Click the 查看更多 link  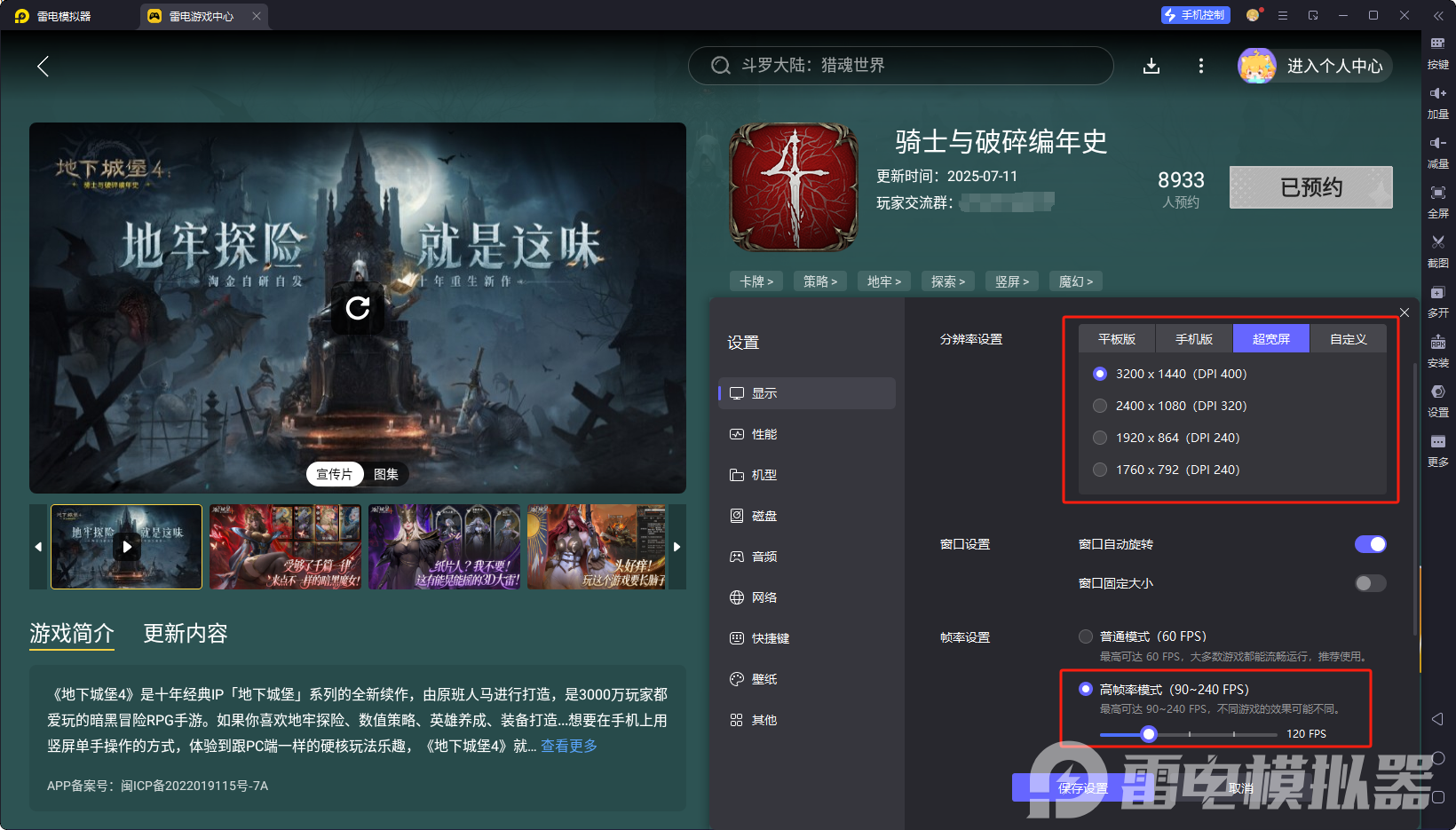(x=569, y=746)
